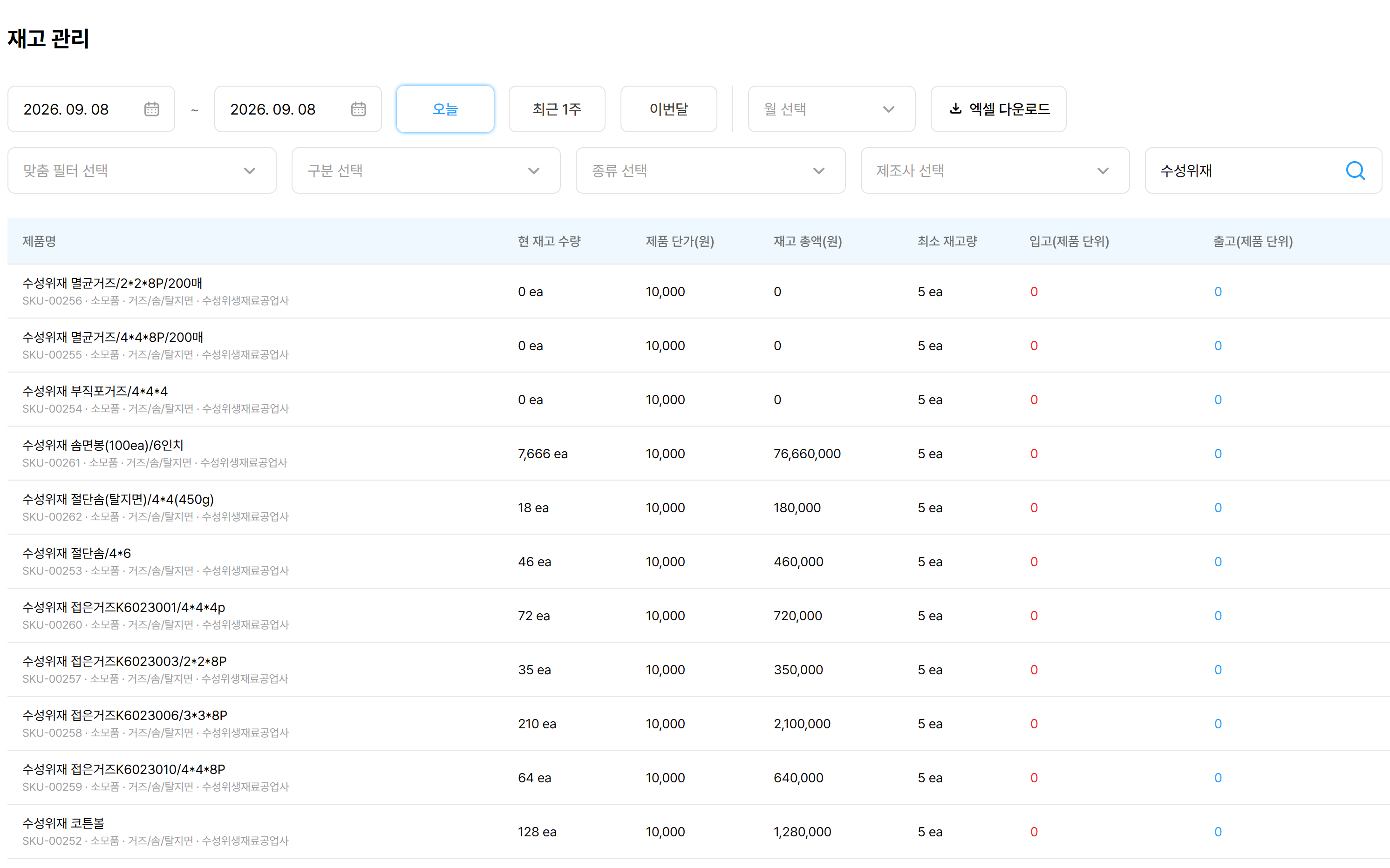
Task: Click the SKU-00261 detail line
Action: tap(155, 463)
